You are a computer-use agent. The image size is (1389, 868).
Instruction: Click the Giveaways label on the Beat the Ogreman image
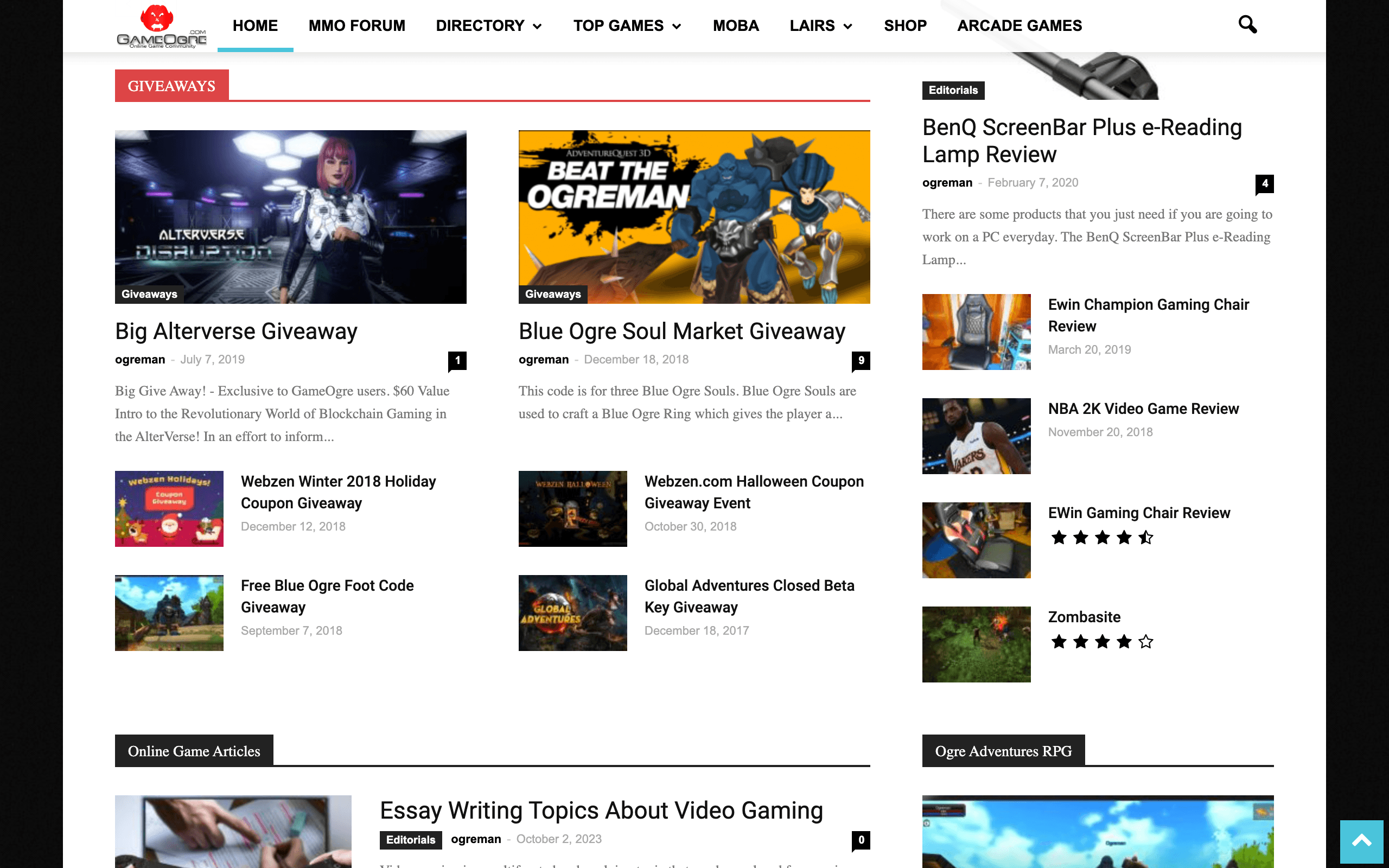[x=552, y=293]
